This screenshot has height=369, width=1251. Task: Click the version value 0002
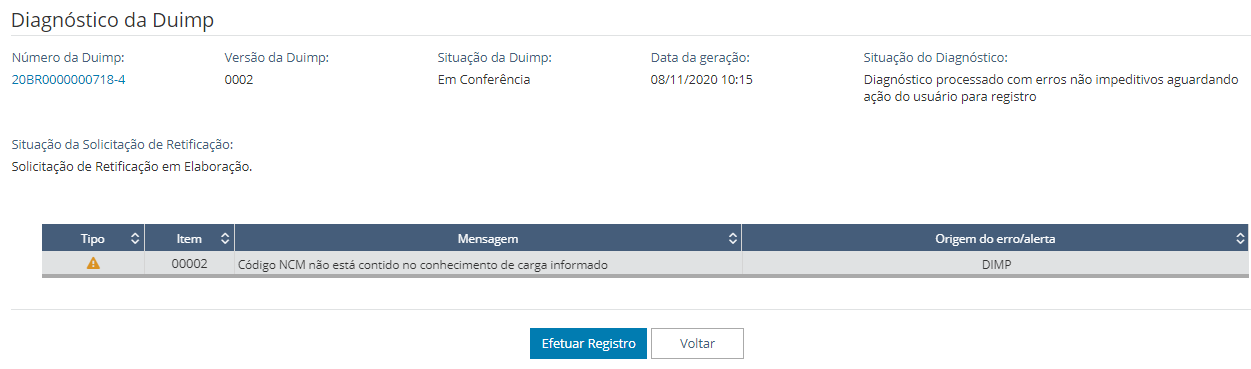pos(239,79)
